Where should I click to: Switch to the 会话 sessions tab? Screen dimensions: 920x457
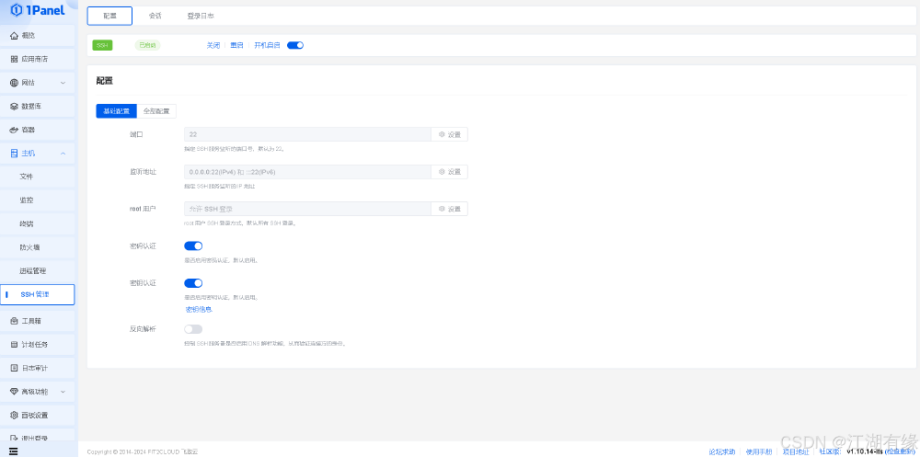[x=155, y=16]
